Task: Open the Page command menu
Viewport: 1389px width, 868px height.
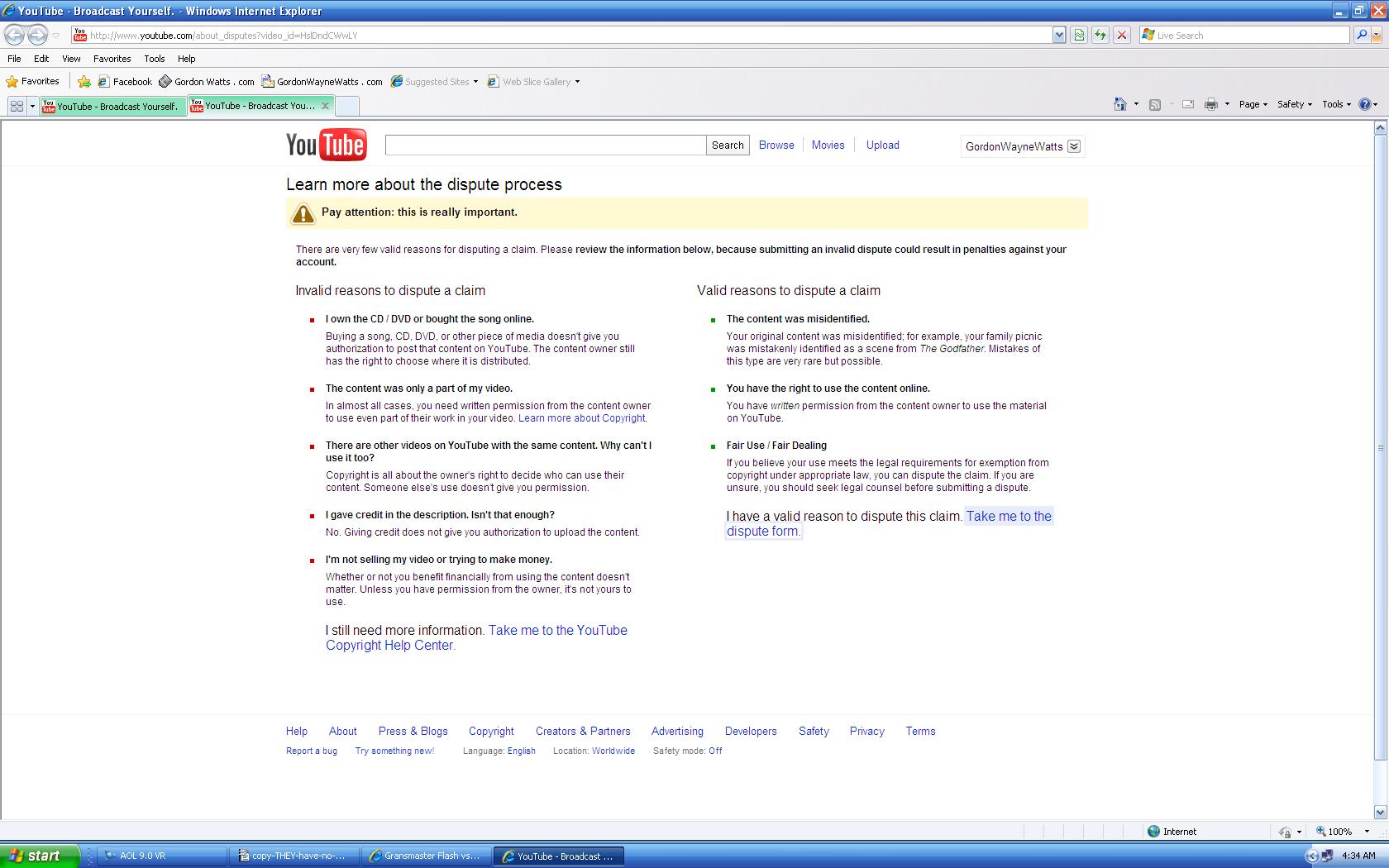Action: (x=1253, y=104)
